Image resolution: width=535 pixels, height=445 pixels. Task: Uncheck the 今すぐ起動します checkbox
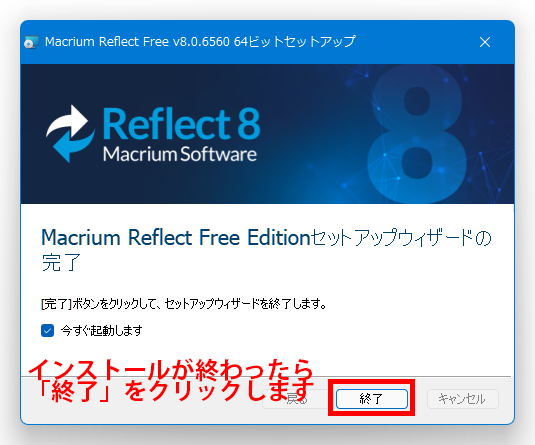point(47,330)
